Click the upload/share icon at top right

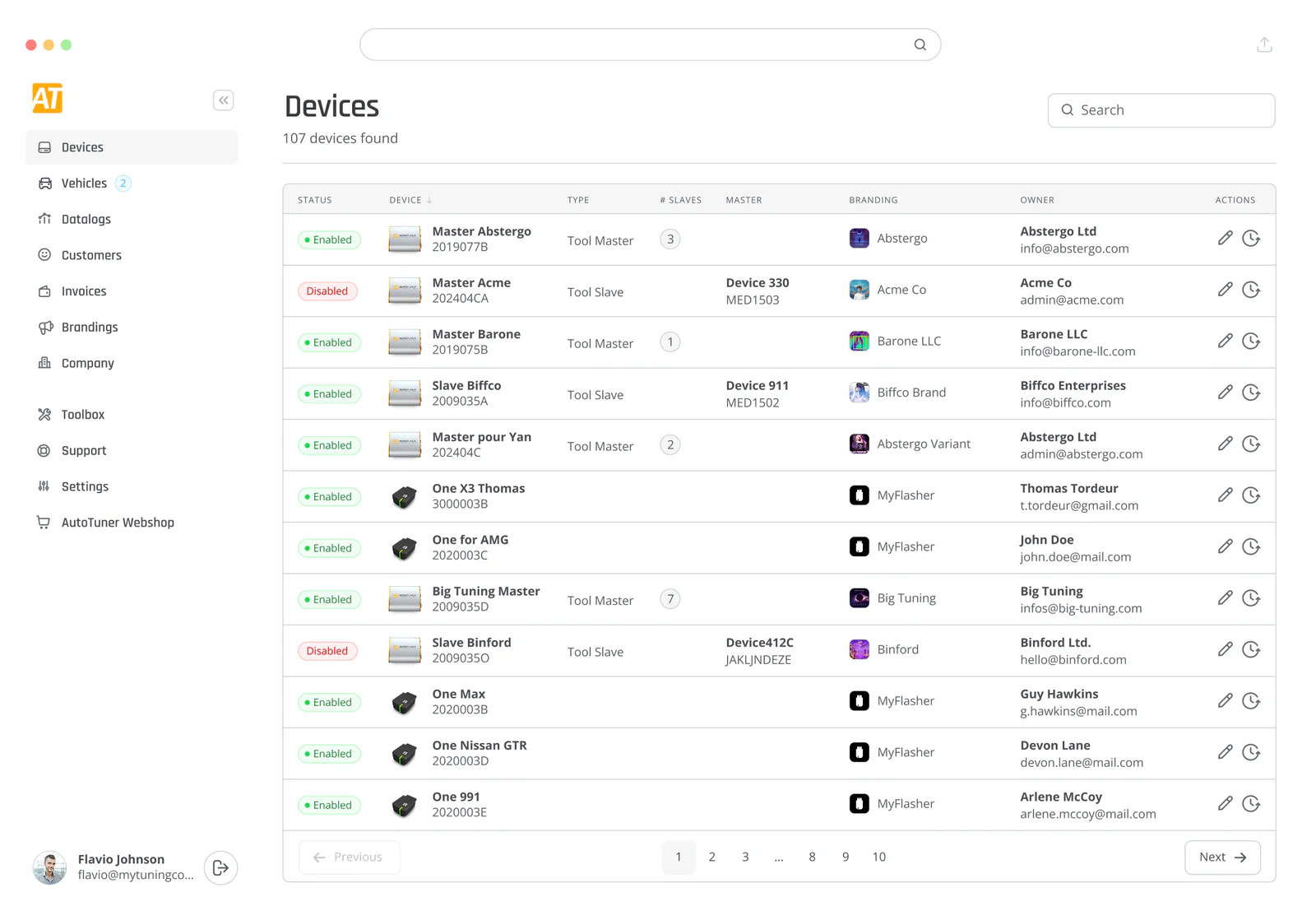point(1264,45)
